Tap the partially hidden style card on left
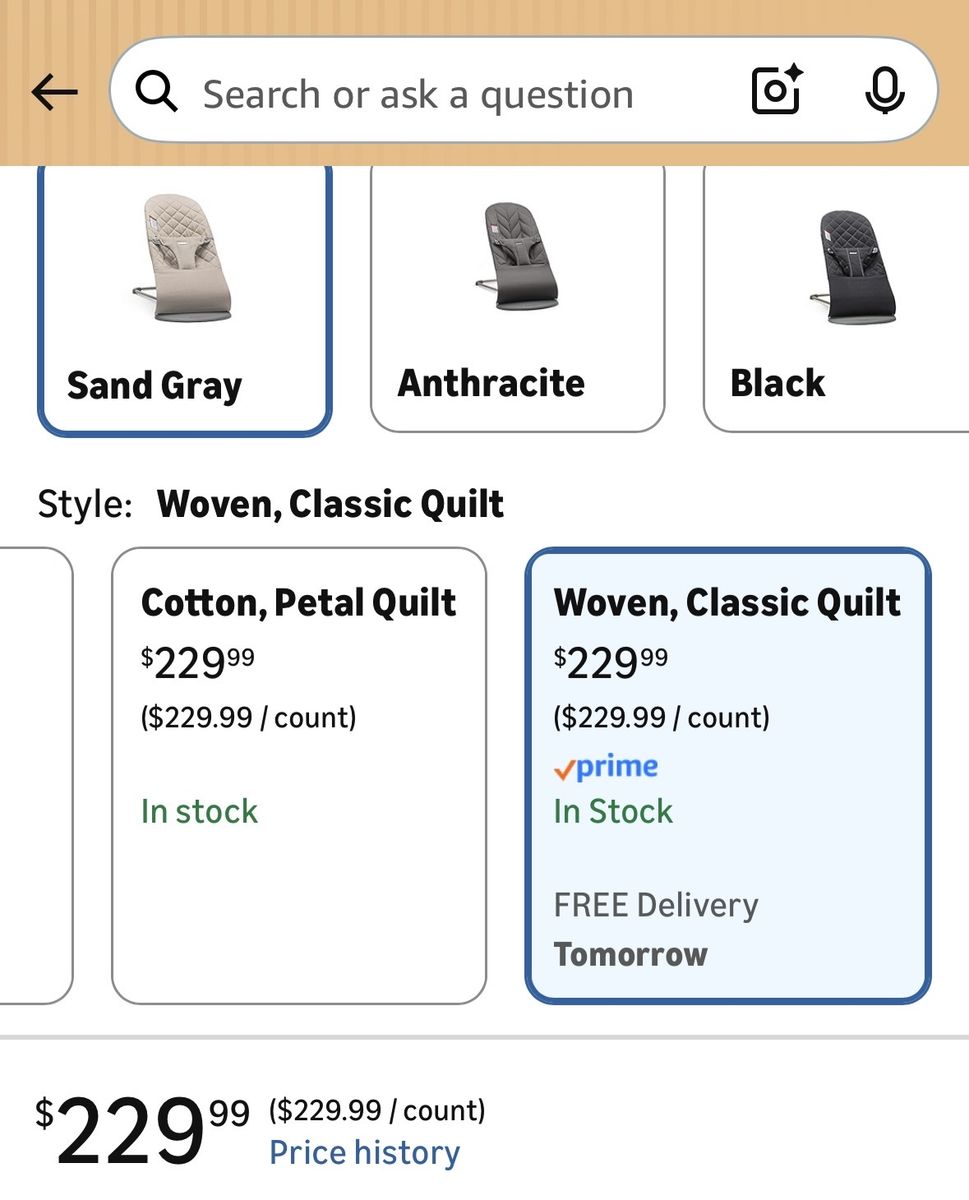 click(36, 775)
